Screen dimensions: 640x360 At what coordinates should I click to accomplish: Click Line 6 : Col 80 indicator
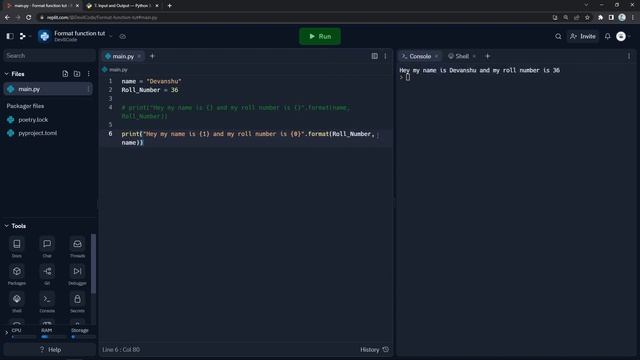(x=121, y=350)
